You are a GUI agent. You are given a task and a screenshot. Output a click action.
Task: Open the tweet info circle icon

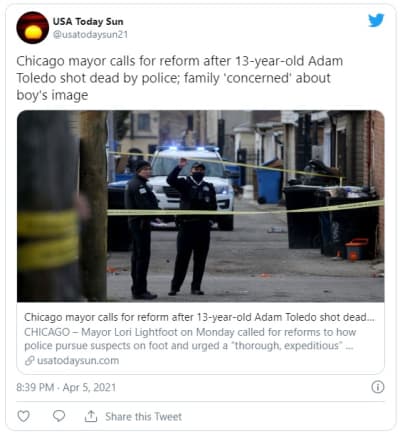(x=378, y=387)
